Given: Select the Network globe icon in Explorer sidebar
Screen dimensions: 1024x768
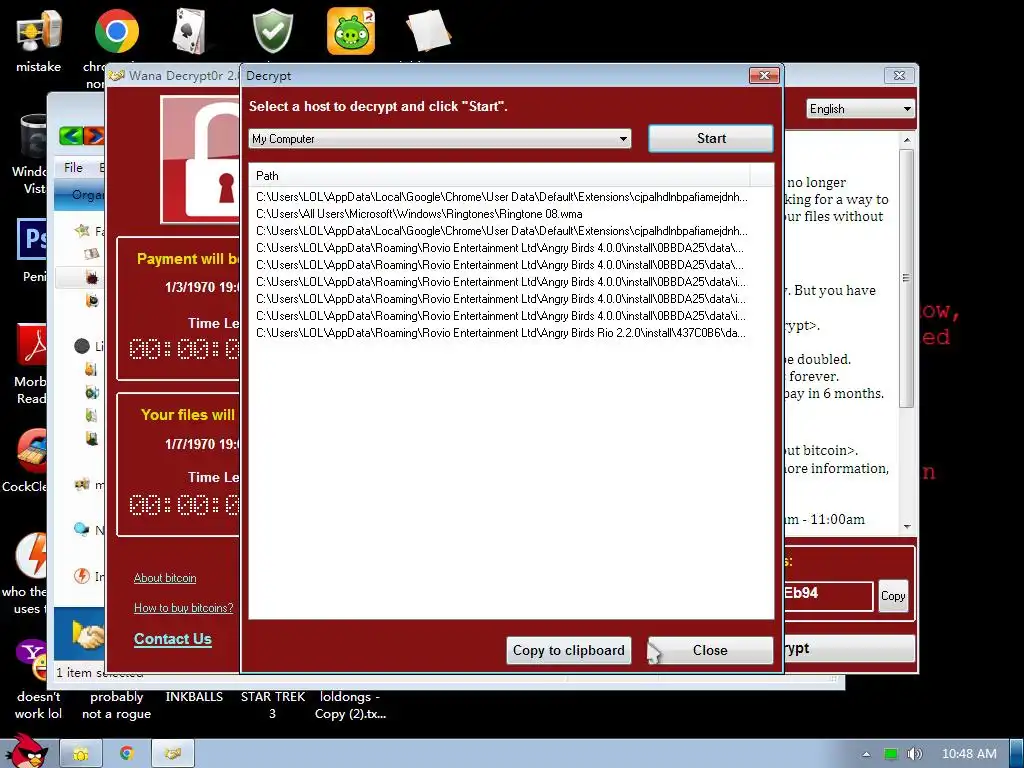Looking at the screenshot, I should click(x=82, y=529).
